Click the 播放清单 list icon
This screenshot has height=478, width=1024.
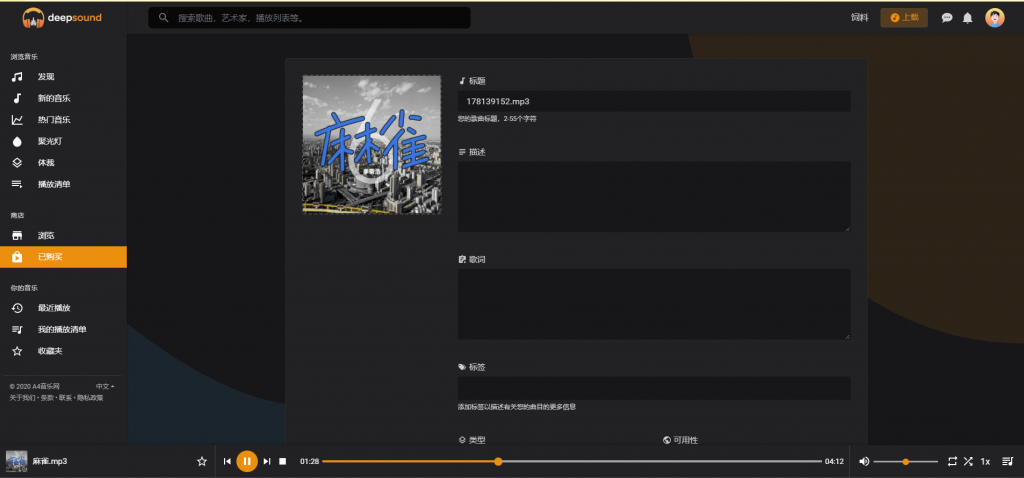click(18, 184)
